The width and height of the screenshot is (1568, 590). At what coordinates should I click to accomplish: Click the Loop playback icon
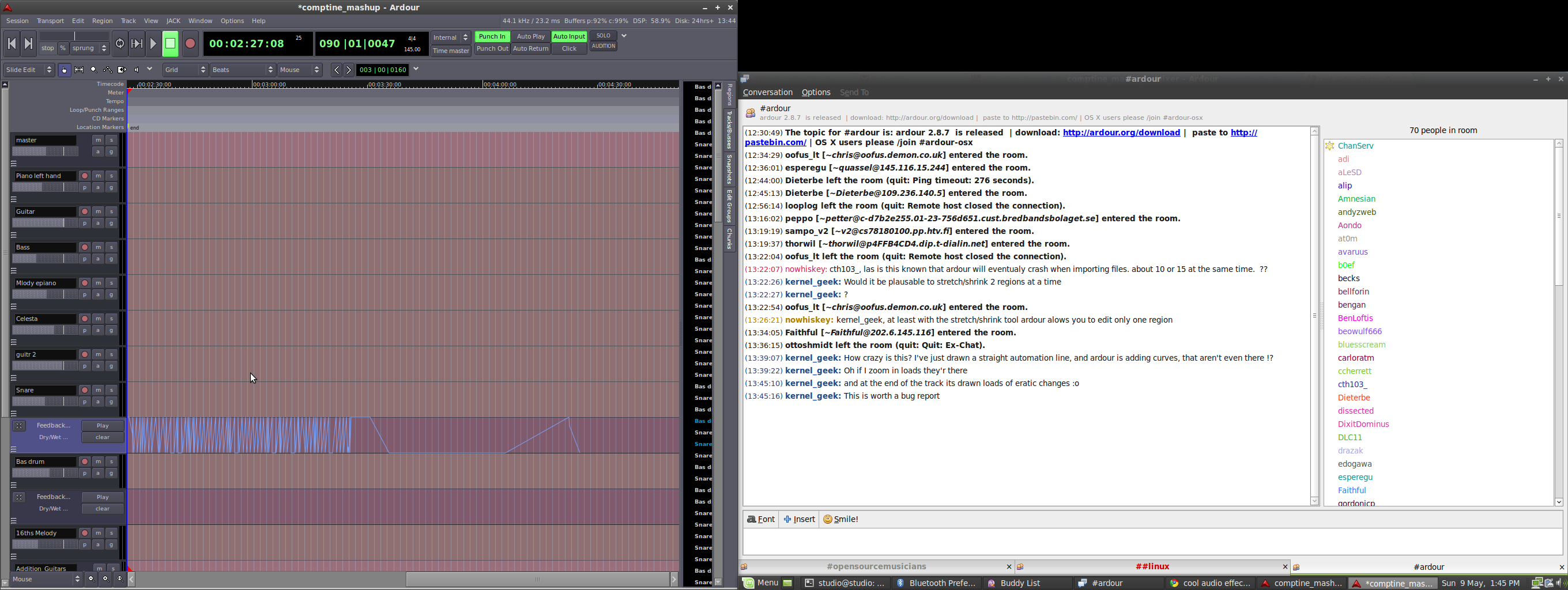(120, 44)
